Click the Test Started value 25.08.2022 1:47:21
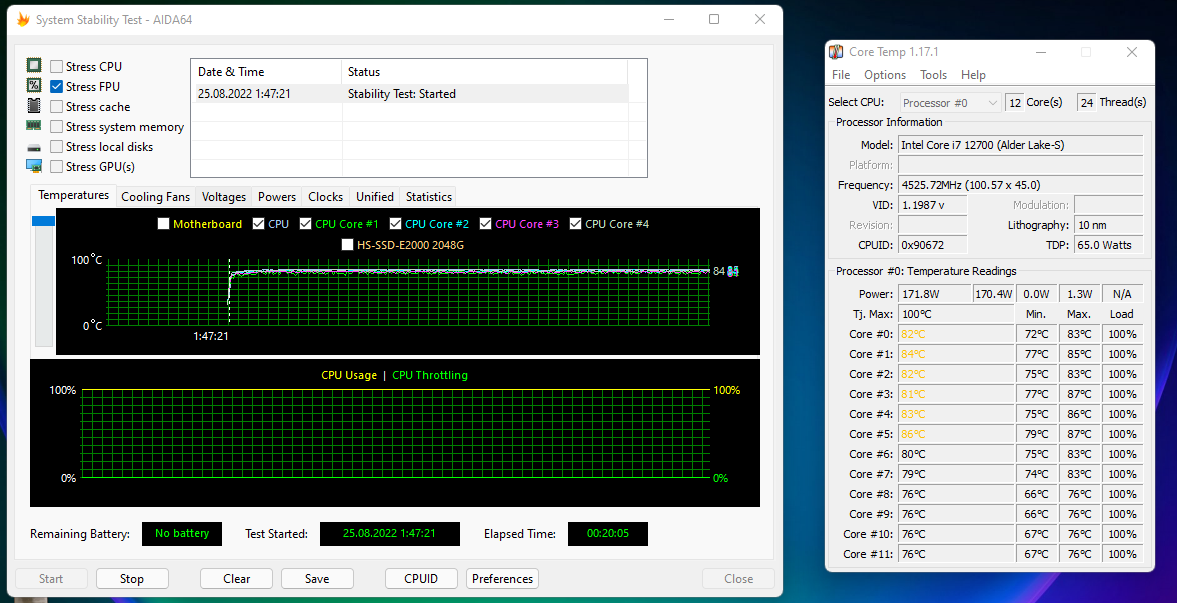Image resolution: width=1177 pixels, height=603 pixels. [x=390, y=534]
